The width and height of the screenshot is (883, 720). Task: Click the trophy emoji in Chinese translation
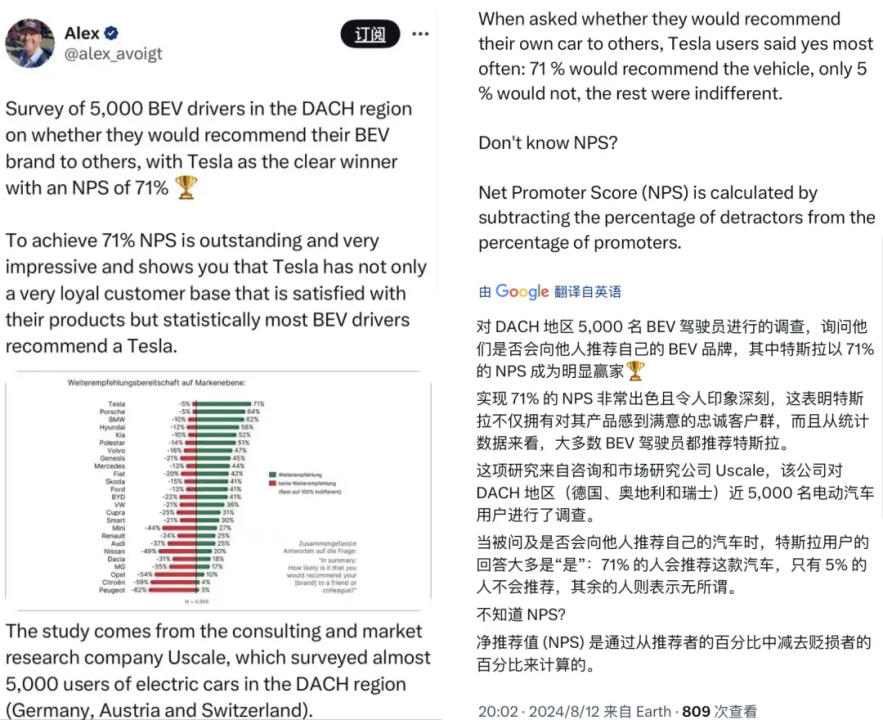coord(635,371)
